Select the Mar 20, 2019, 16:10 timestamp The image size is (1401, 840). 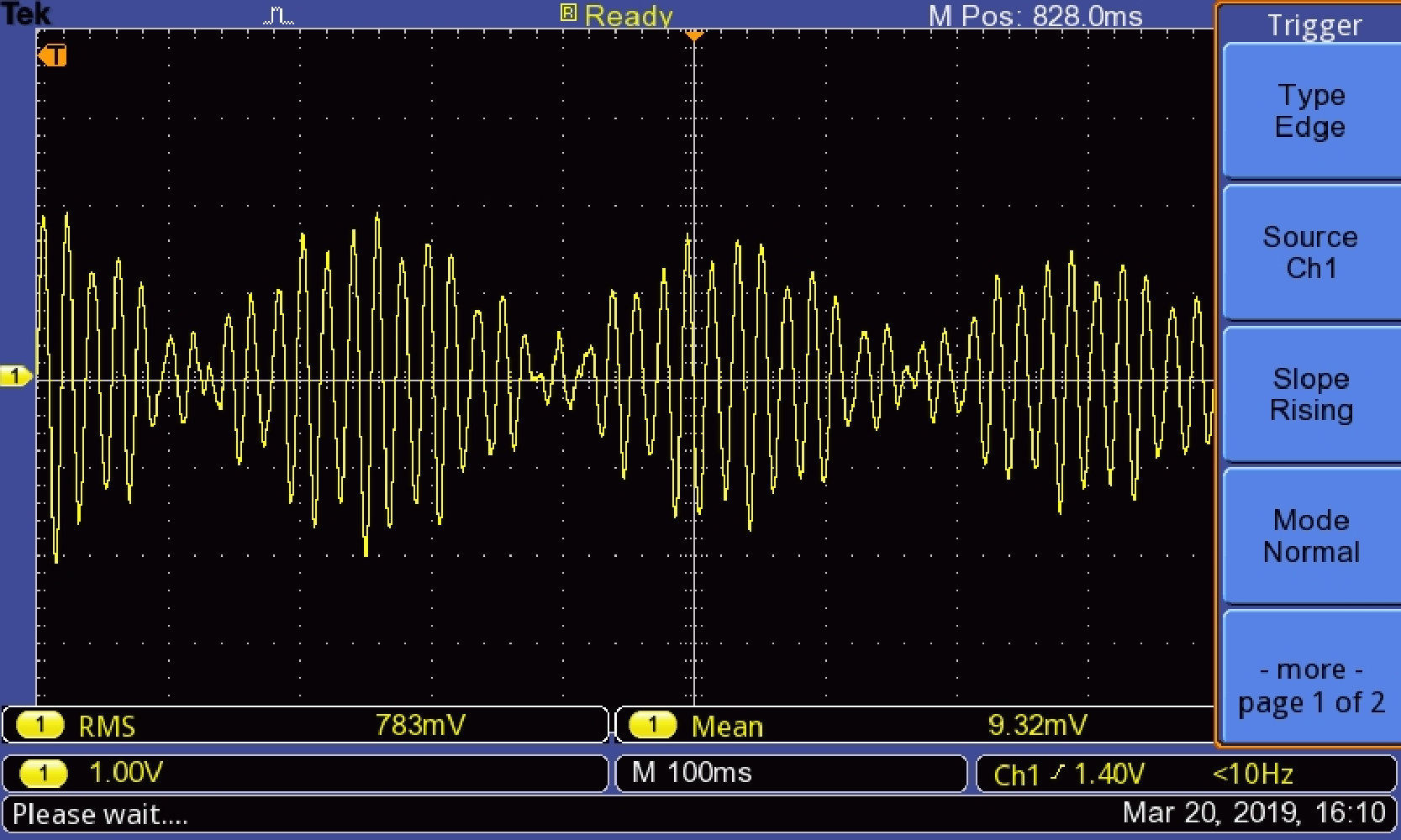1254,813
